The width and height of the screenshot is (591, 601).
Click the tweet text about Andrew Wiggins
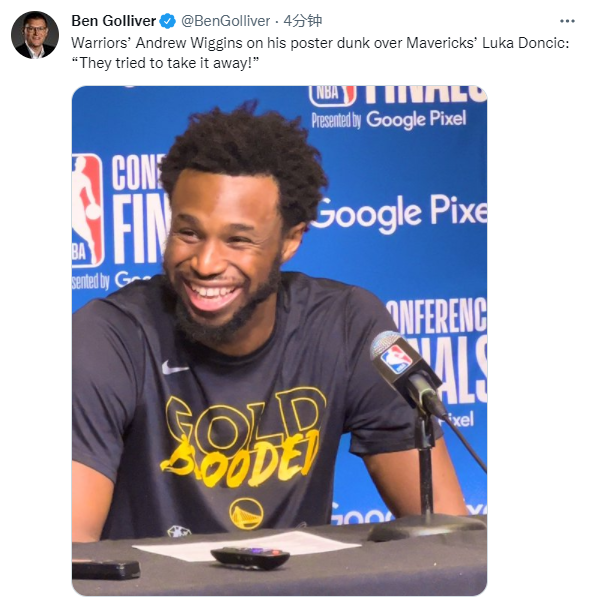click(x=320, y=53)
